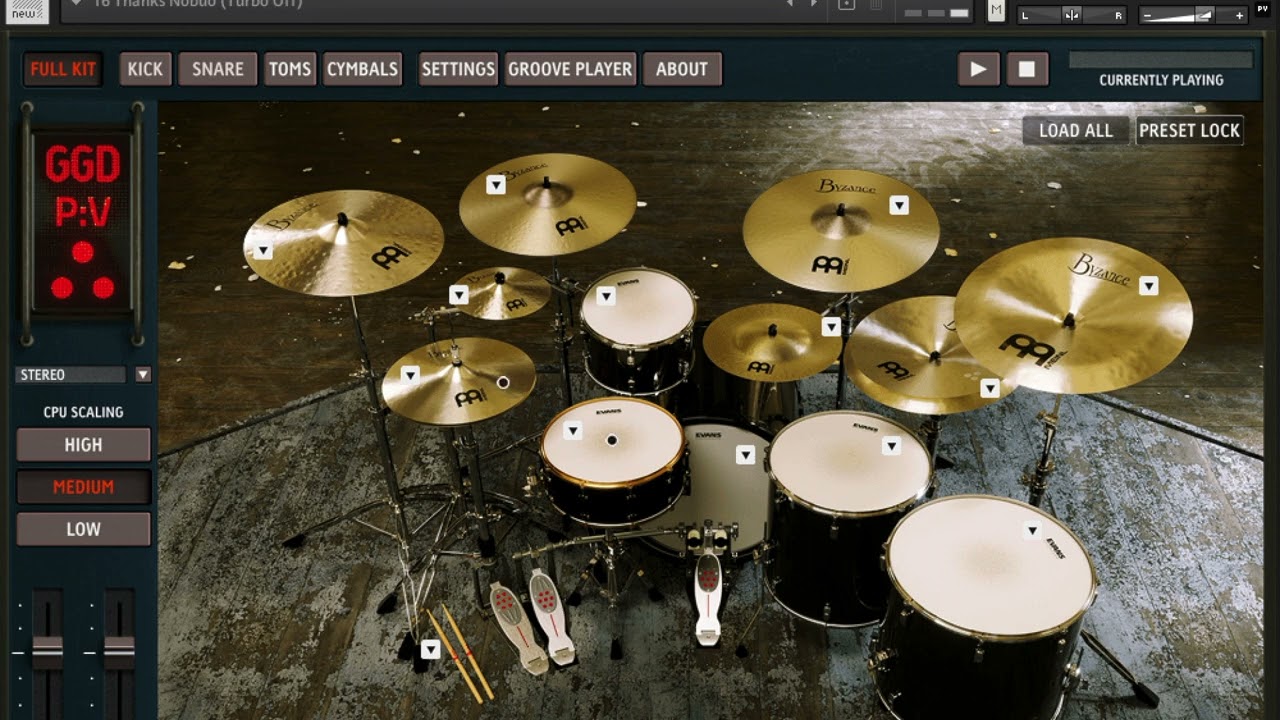Open the dropdown on the cymbal right of the rack tom
The image size is (1280, 720).
tap(899, 205)
